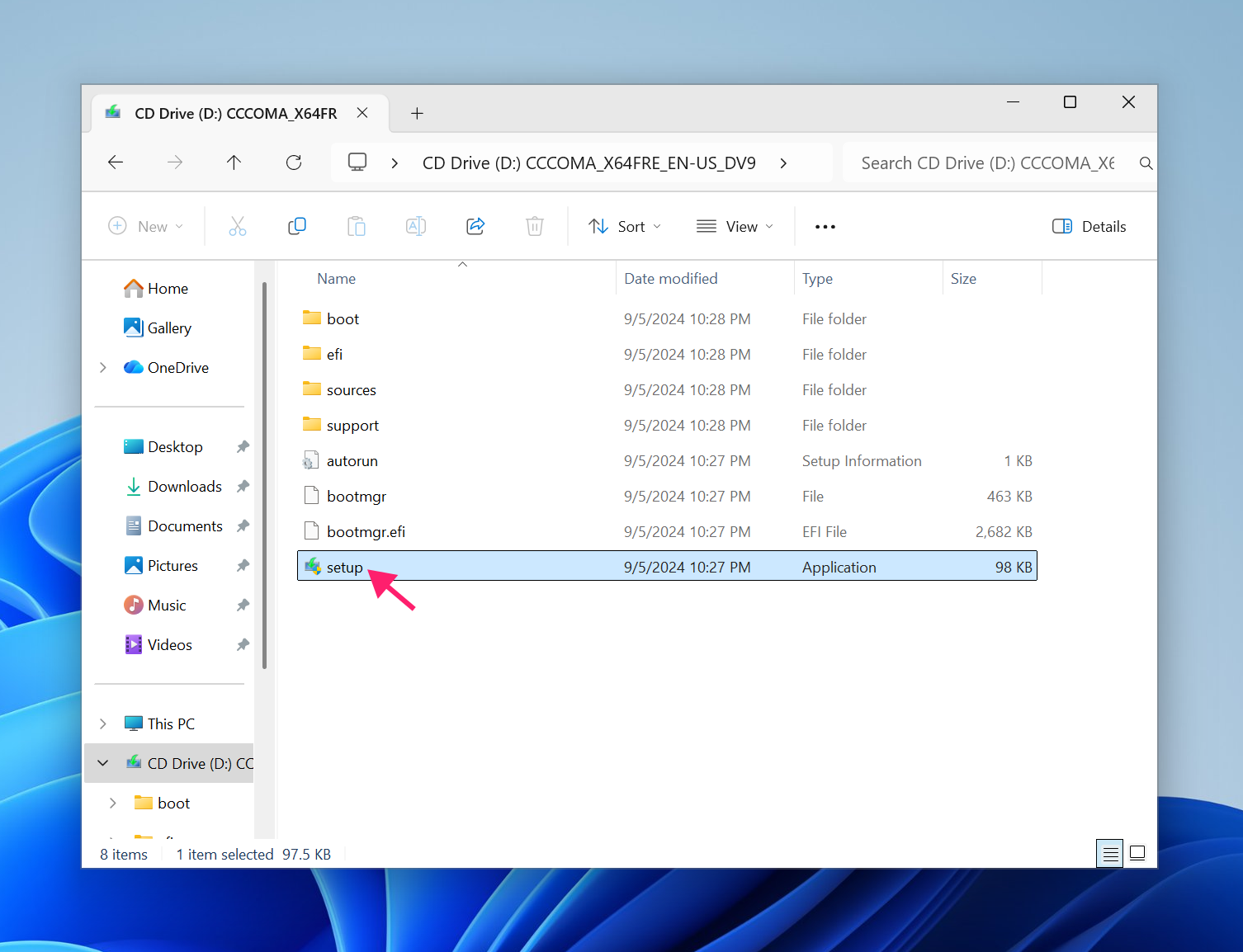
Task: Open the View dropdown menu
Action: 735,226
